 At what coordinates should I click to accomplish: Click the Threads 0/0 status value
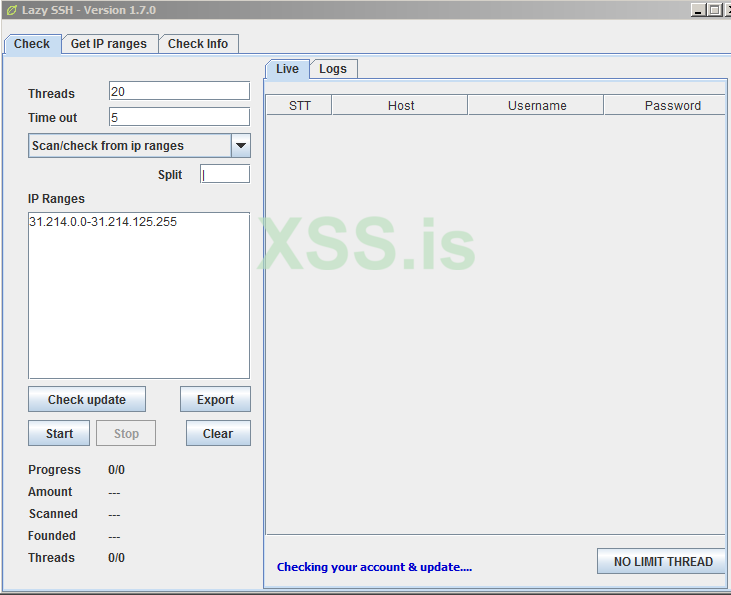pos(117,558)
